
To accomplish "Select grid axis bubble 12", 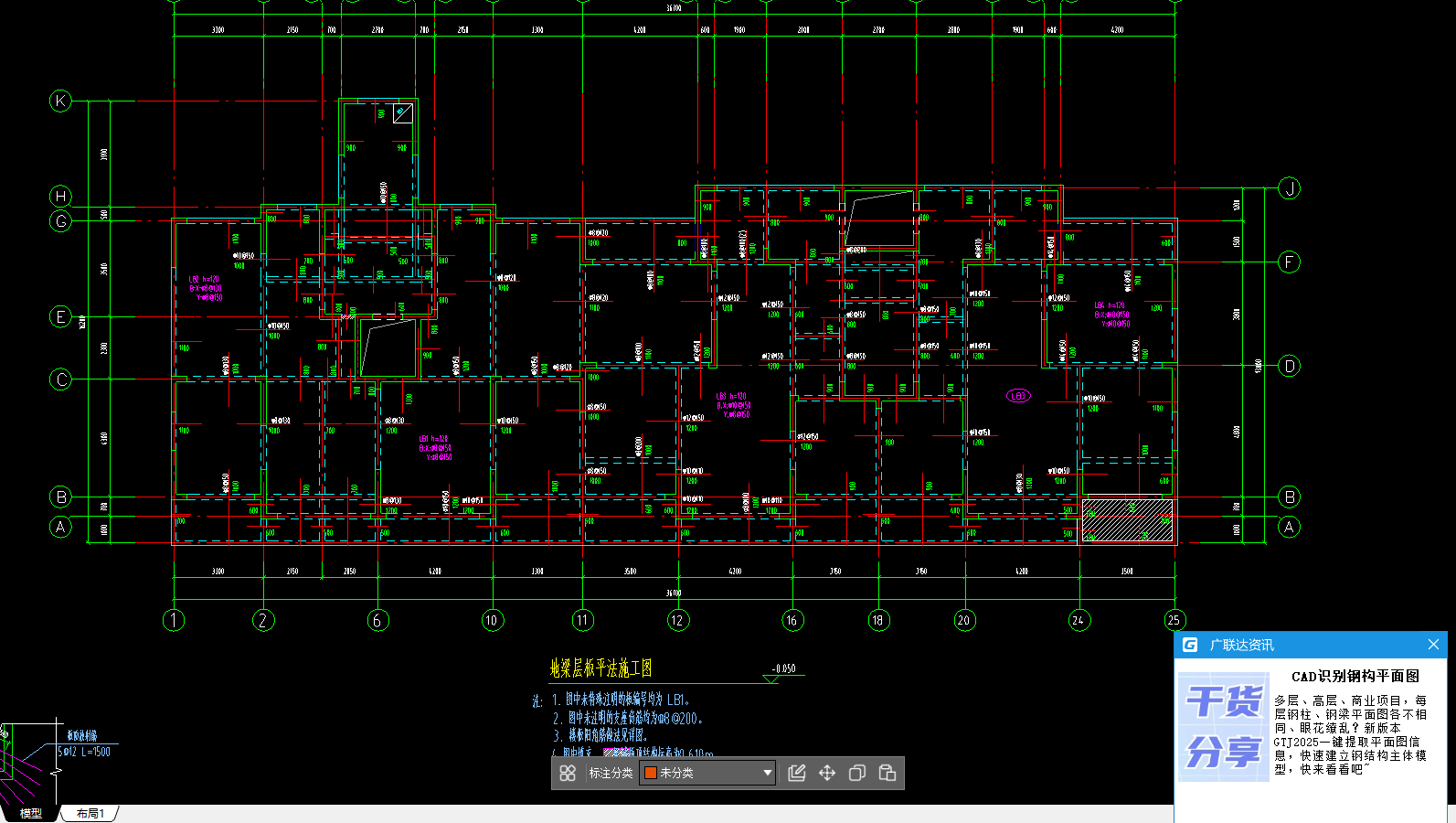I will pos(677,620).
